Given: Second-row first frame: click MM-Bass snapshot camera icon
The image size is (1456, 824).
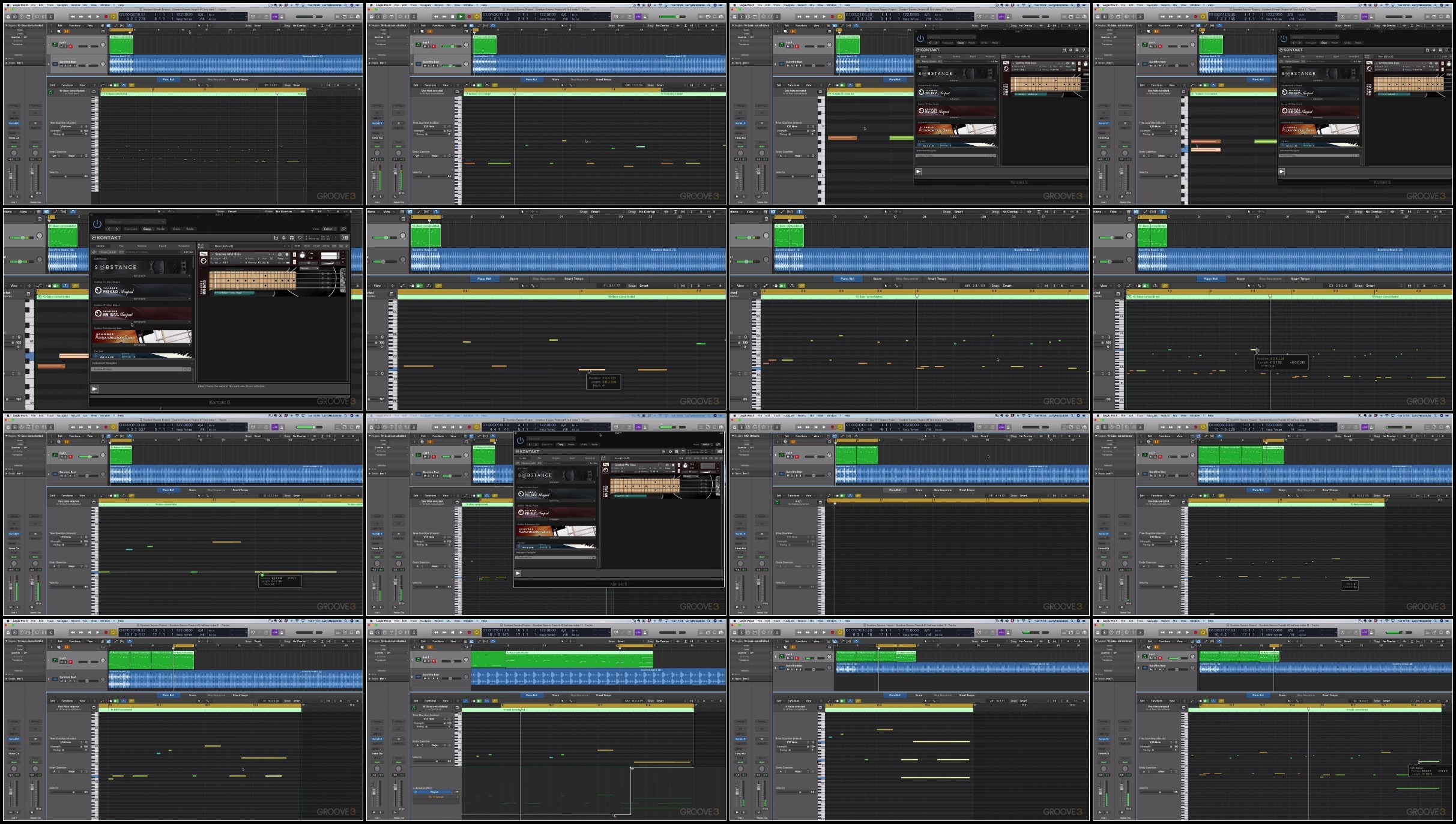Looking at the screenshot, I should 280,254.
